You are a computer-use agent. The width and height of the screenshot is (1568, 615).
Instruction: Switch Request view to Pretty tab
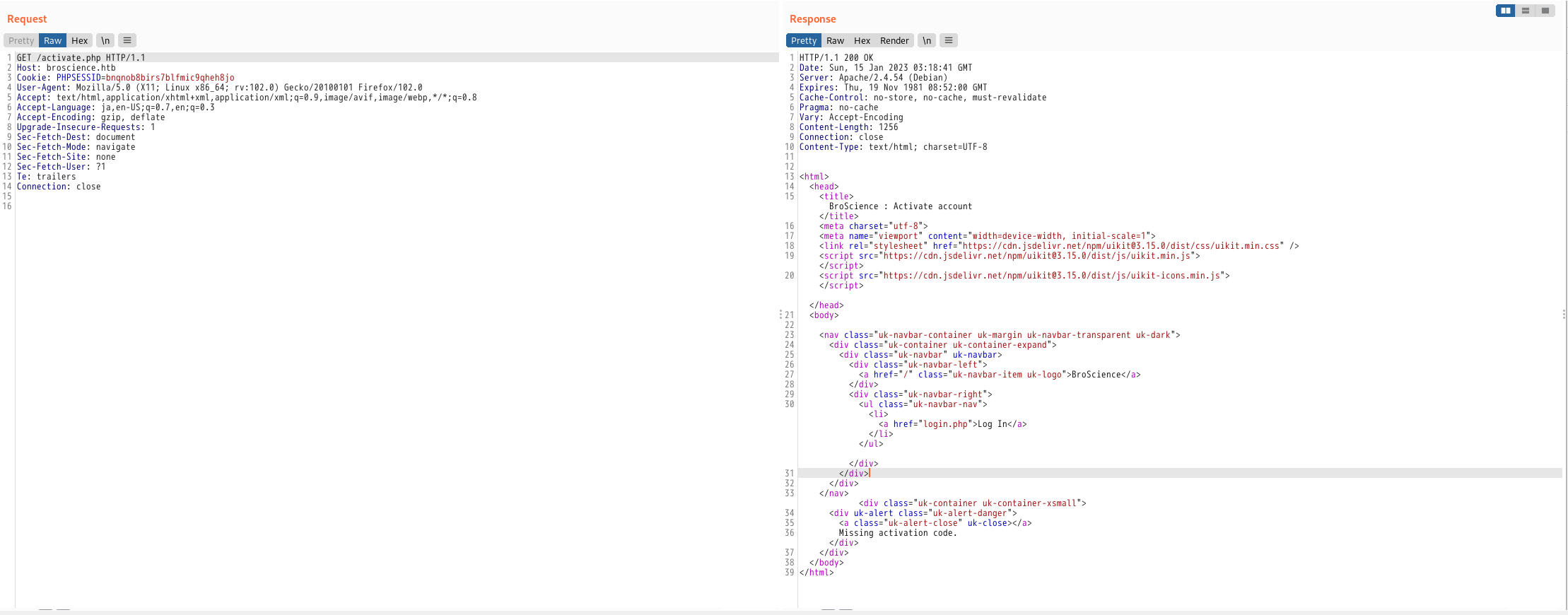tap(21, 40)
